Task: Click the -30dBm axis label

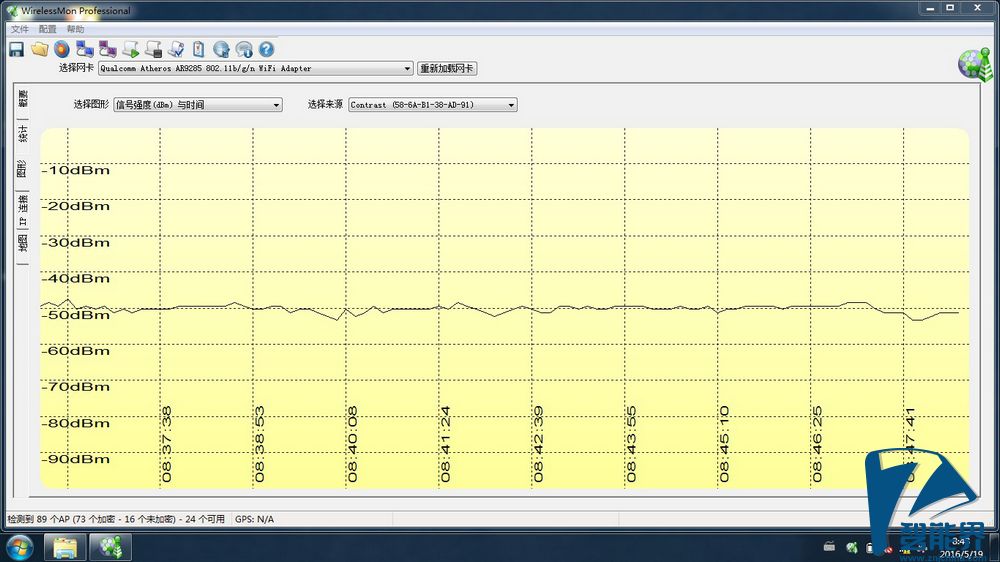Action: point(76,242)
